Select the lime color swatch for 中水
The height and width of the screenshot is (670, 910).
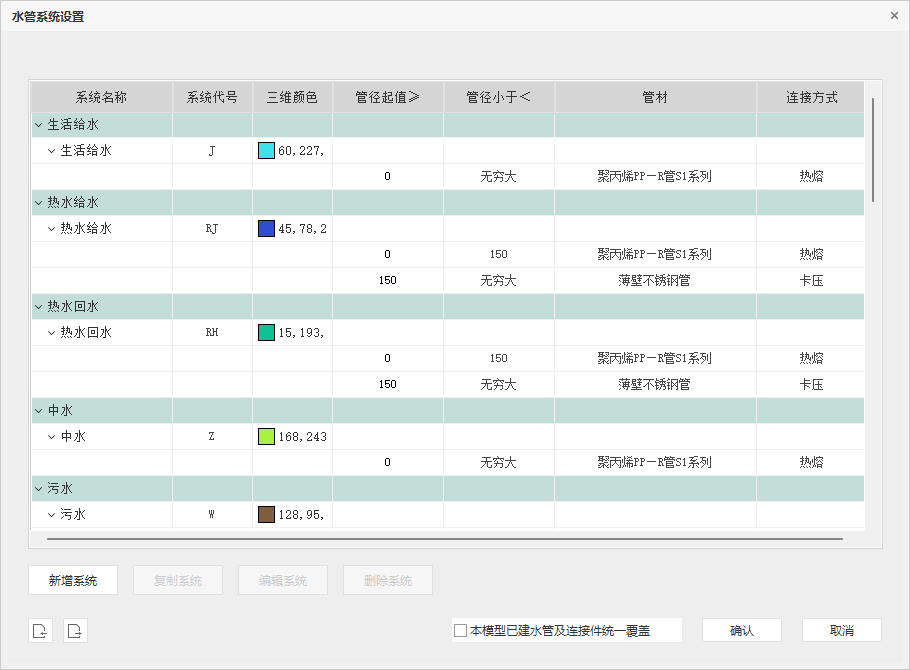click(266, 437)
